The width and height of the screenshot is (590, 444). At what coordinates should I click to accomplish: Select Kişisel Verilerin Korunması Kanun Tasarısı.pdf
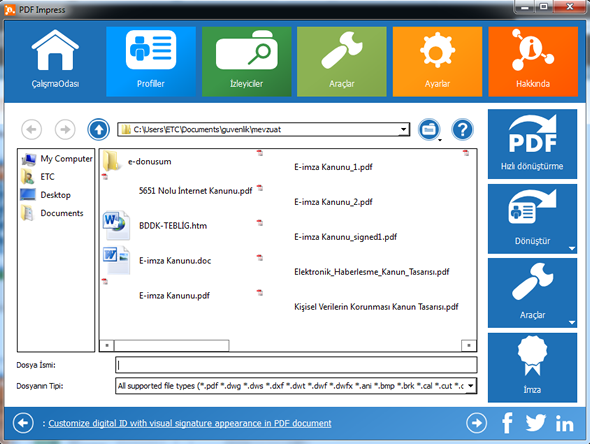tap(376, 307)
